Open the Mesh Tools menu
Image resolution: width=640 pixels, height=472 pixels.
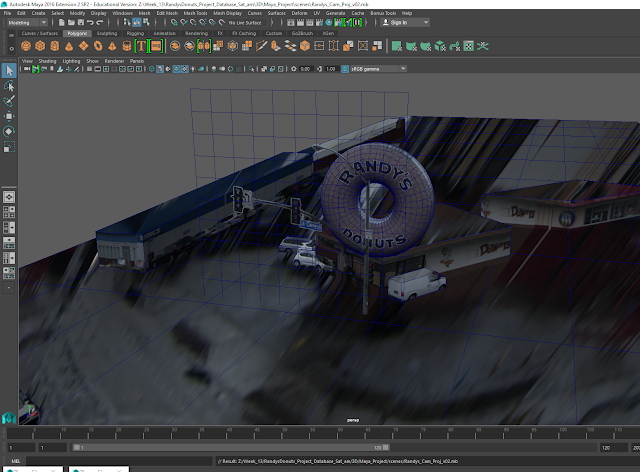point(195,13)
